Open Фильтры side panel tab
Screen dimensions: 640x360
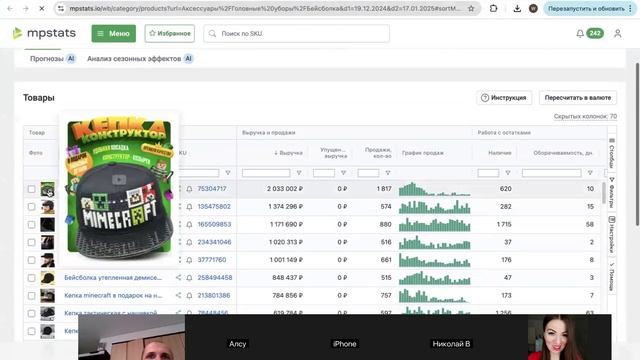click(x=612, y=192)
